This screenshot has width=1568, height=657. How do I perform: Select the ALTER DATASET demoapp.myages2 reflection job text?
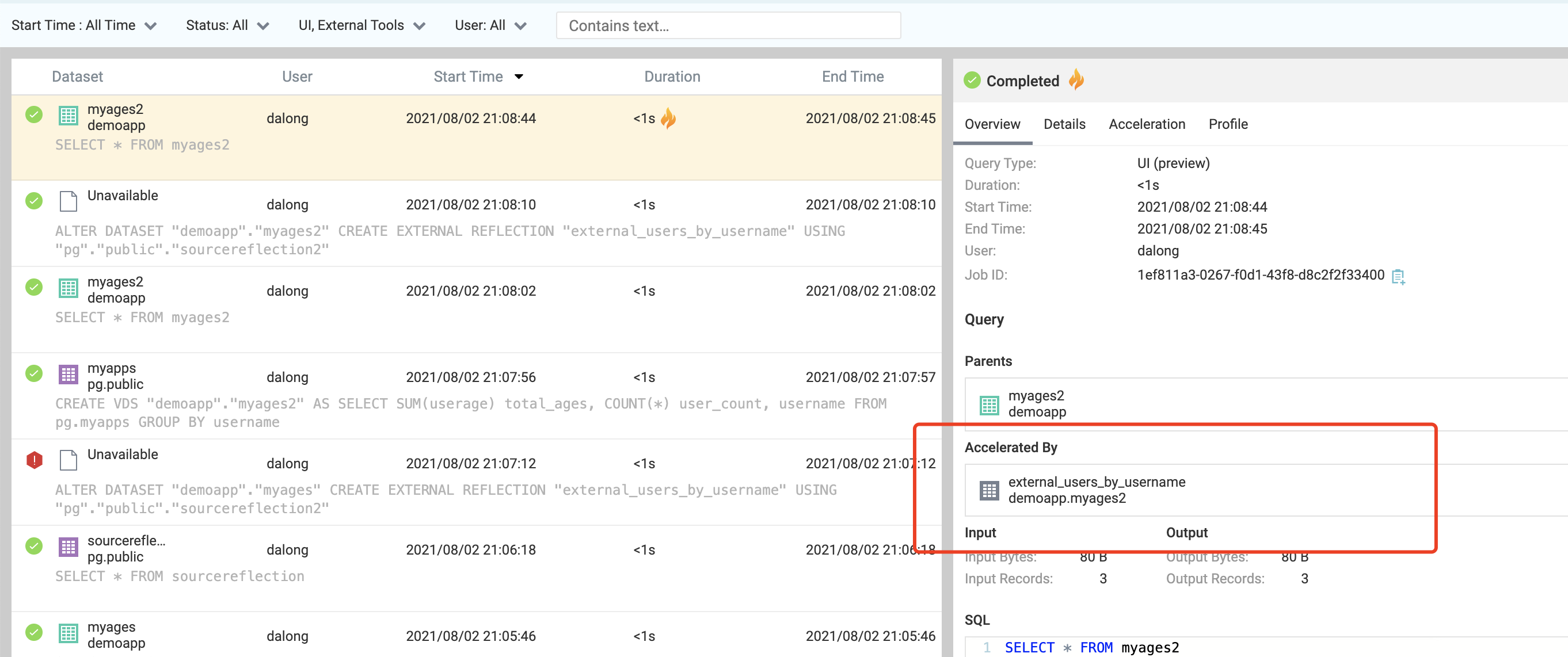coord(450,240)
